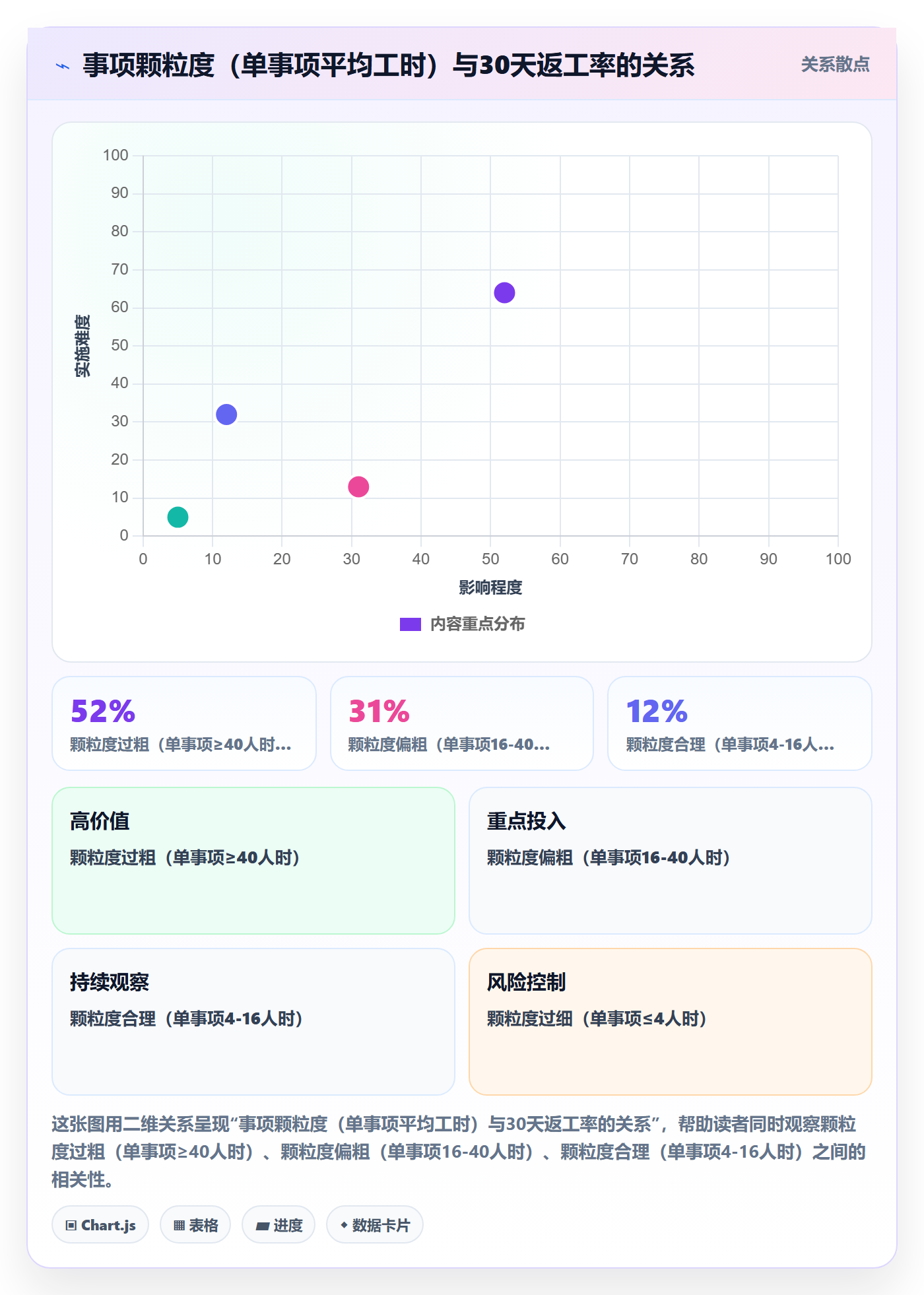Image resolution: width=924 pixels, height=1295 pixels.
Task: Click the chart title 事项颗粒度 heading
Action: pos(389,65)
